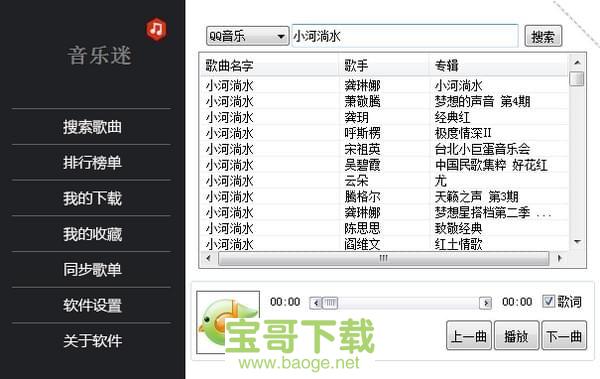600x379 pixels.
Task: Click the 下一曲 button
Action: (564, 336)
